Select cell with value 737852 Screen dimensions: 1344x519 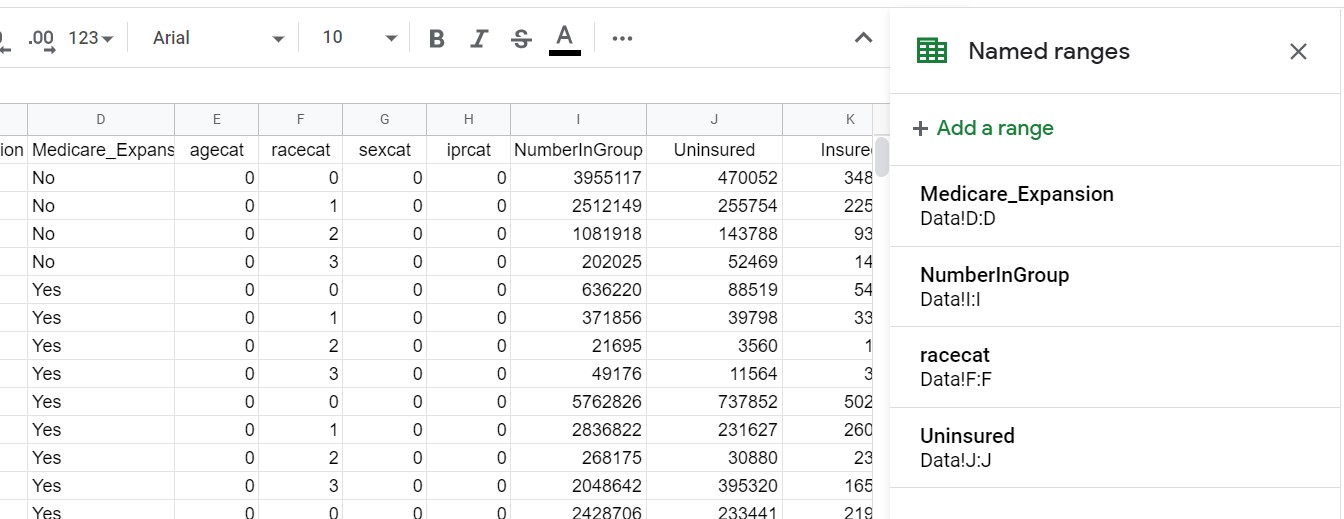click(714, 402)
